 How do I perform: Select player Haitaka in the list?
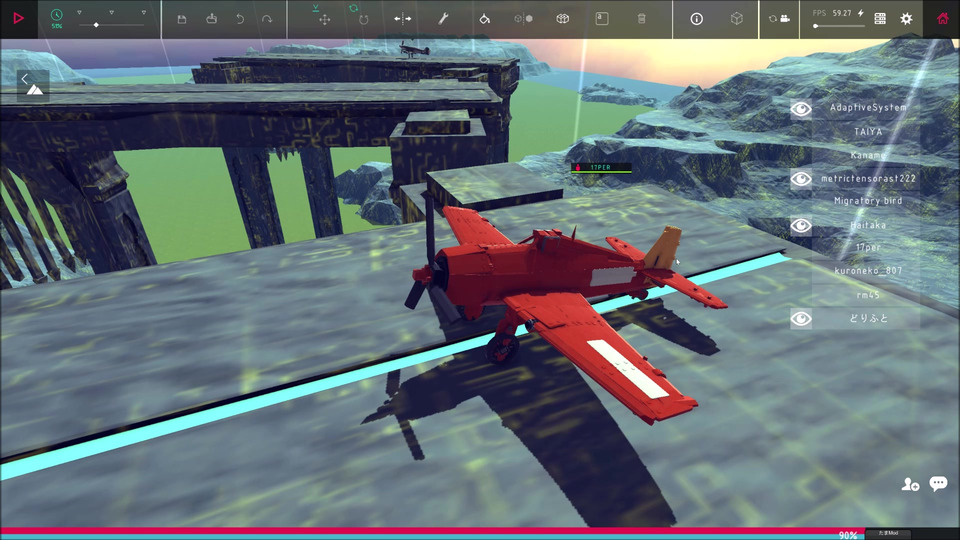(868, 225)
